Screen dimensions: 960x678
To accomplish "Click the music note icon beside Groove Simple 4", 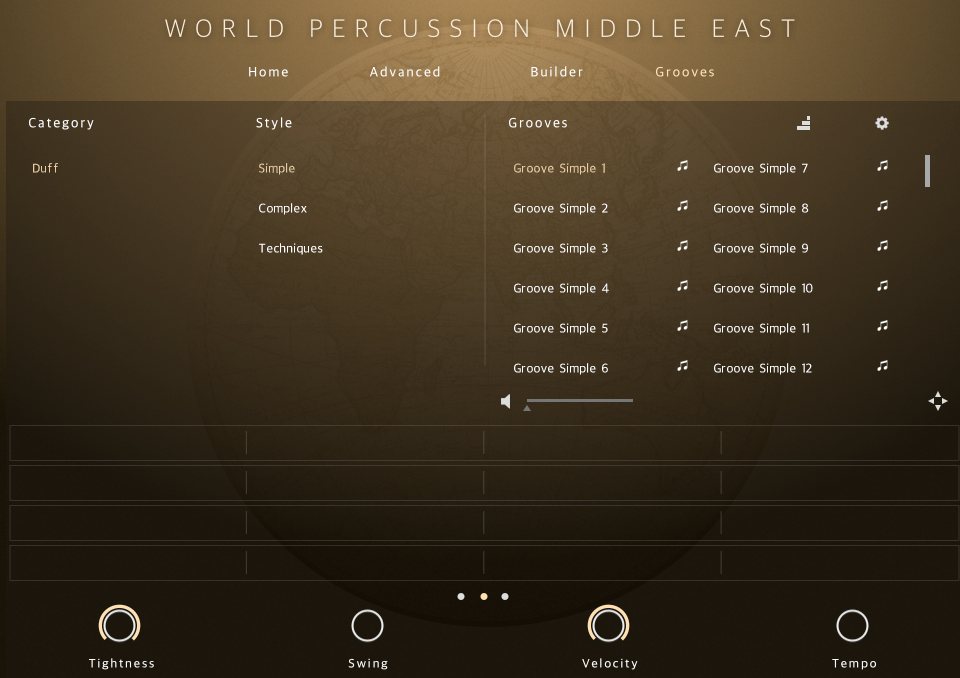I will 682,287.
